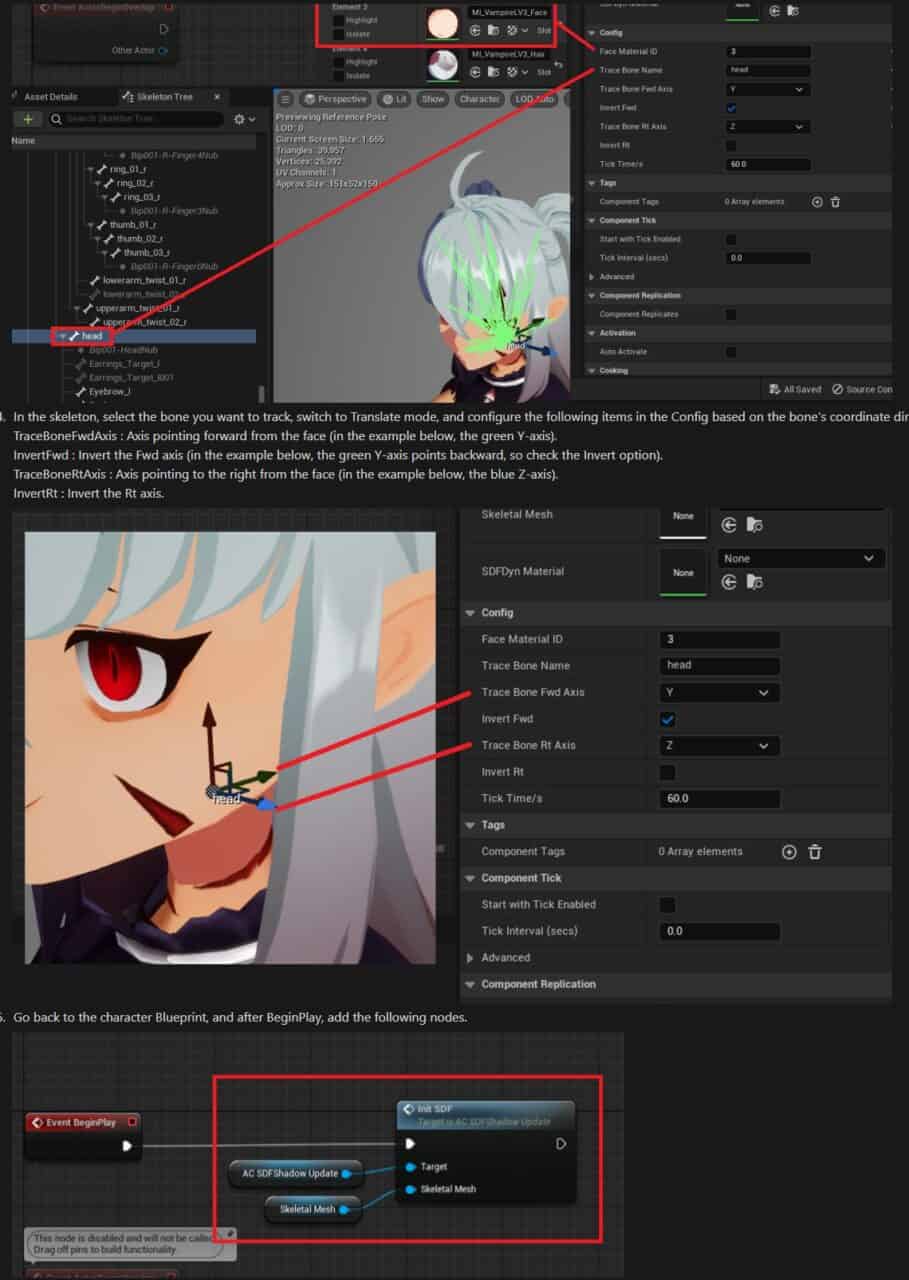Click the Source Control status icon
Image resolution: width=909 pixels, height=1280 pixels.
coord(838,389)
